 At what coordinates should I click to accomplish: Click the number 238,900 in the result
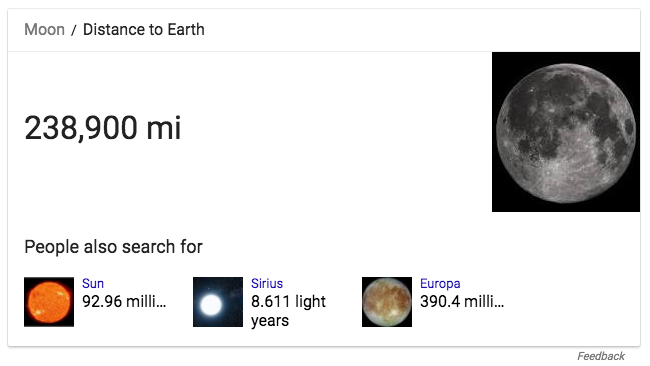[81, 128]
